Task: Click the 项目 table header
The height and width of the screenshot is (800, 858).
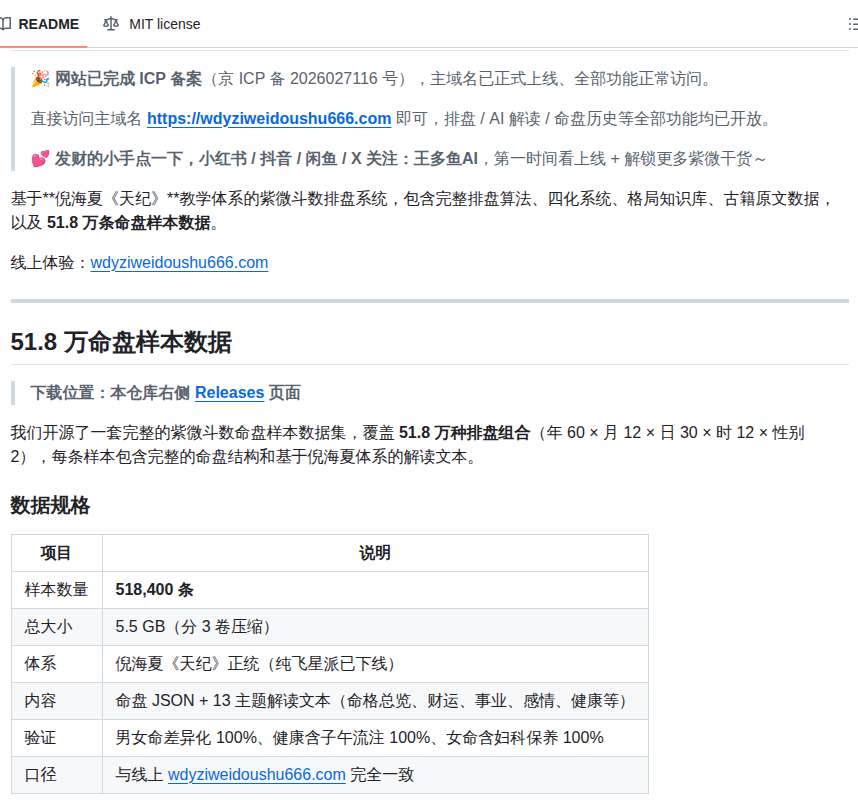Action: coord(56,553)
